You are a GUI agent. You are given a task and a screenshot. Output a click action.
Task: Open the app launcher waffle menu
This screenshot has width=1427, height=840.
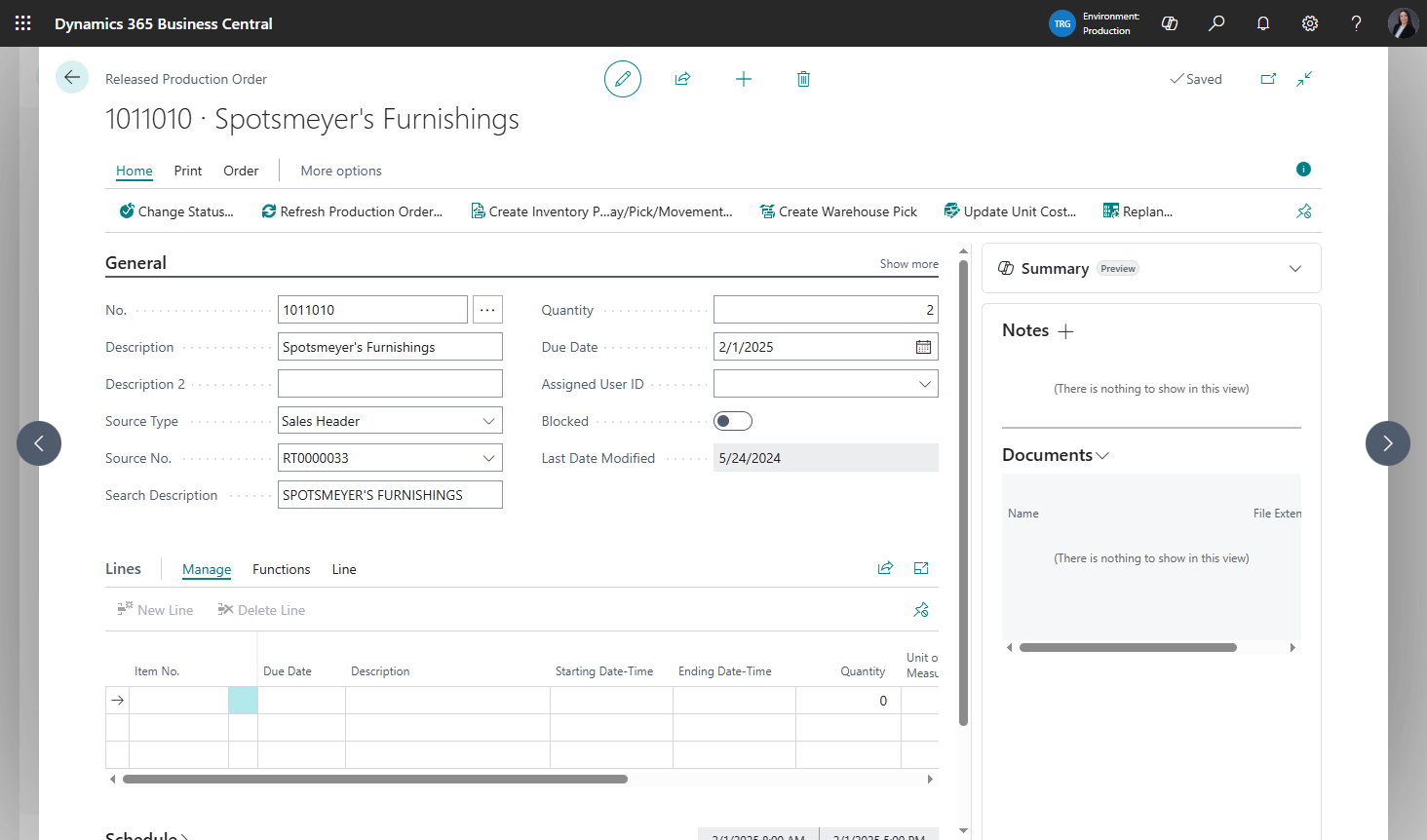pyautogui.click(x=23, y=23)
